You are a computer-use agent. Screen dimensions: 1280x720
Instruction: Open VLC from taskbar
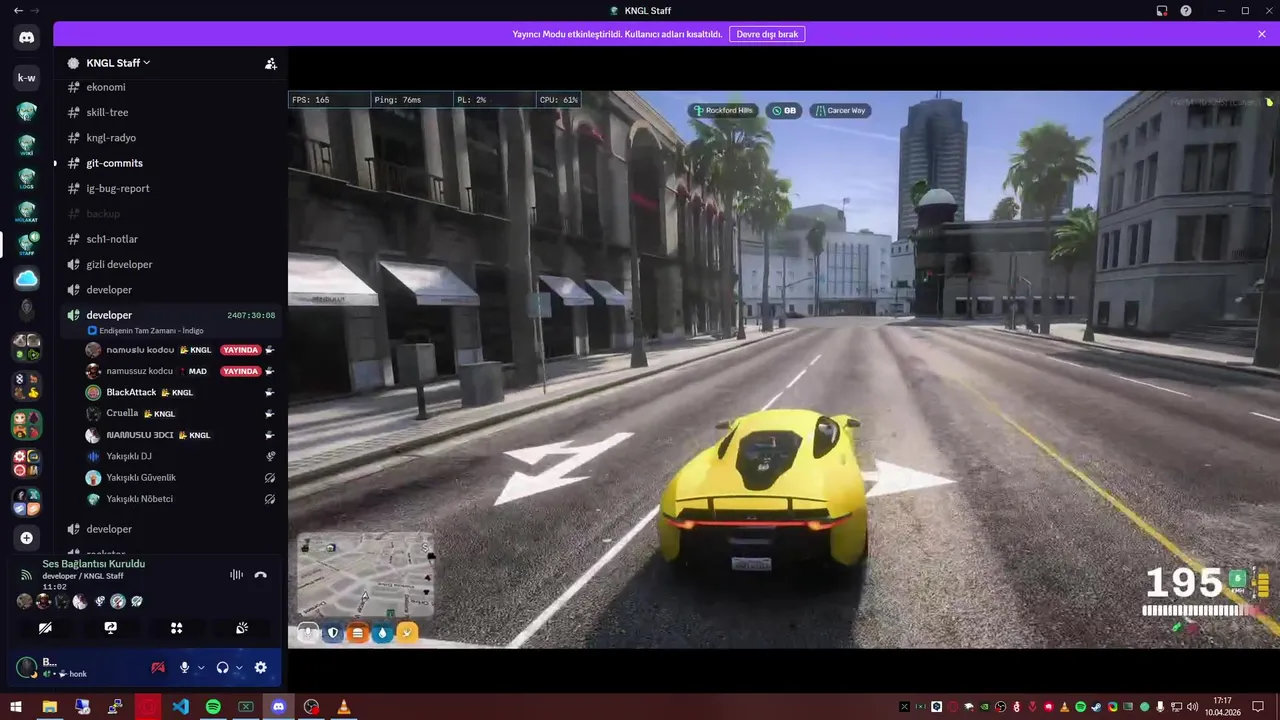[344, 707]
